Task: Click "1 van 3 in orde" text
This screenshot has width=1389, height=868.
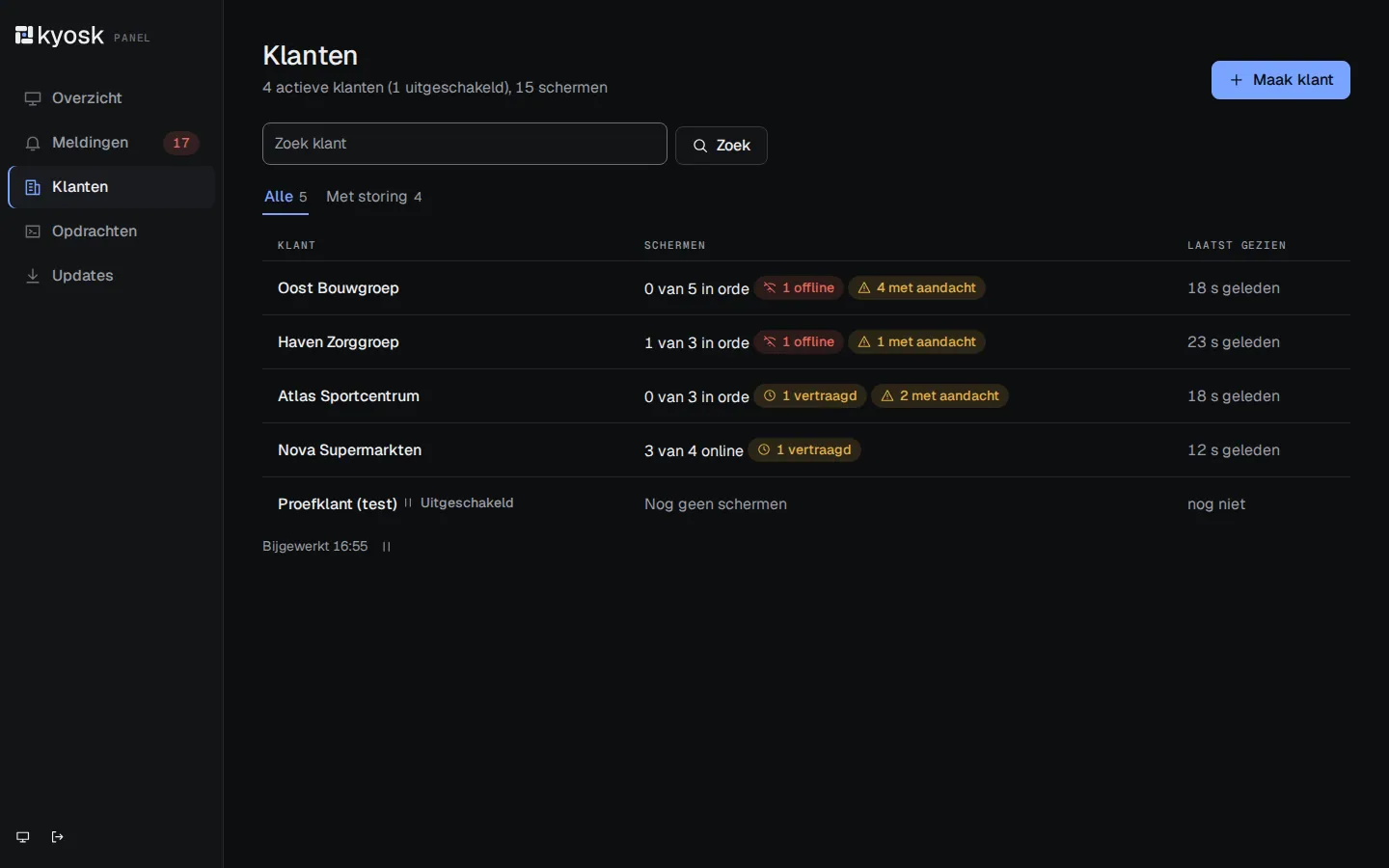Action: click(696, 343)
